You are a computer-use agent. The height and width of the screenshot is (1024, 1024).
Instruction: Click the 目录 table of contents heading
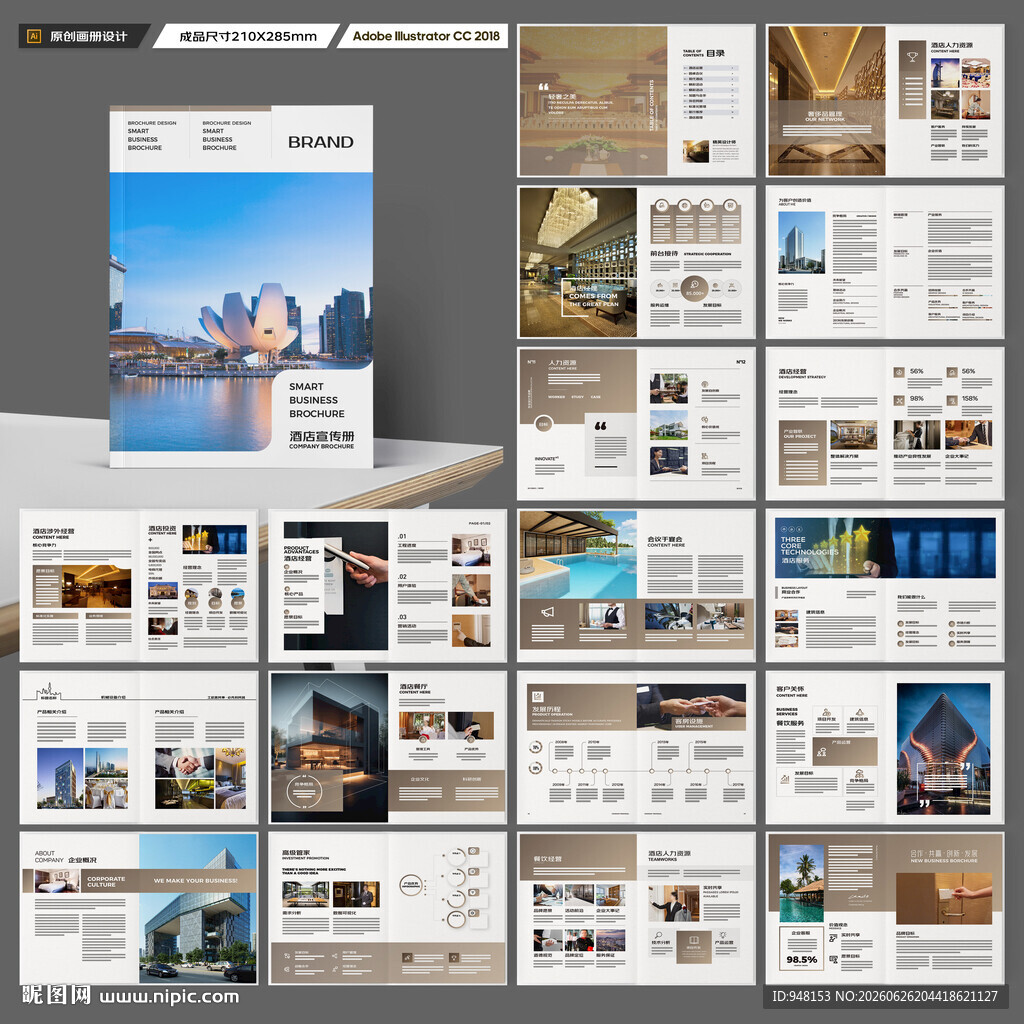715,53
